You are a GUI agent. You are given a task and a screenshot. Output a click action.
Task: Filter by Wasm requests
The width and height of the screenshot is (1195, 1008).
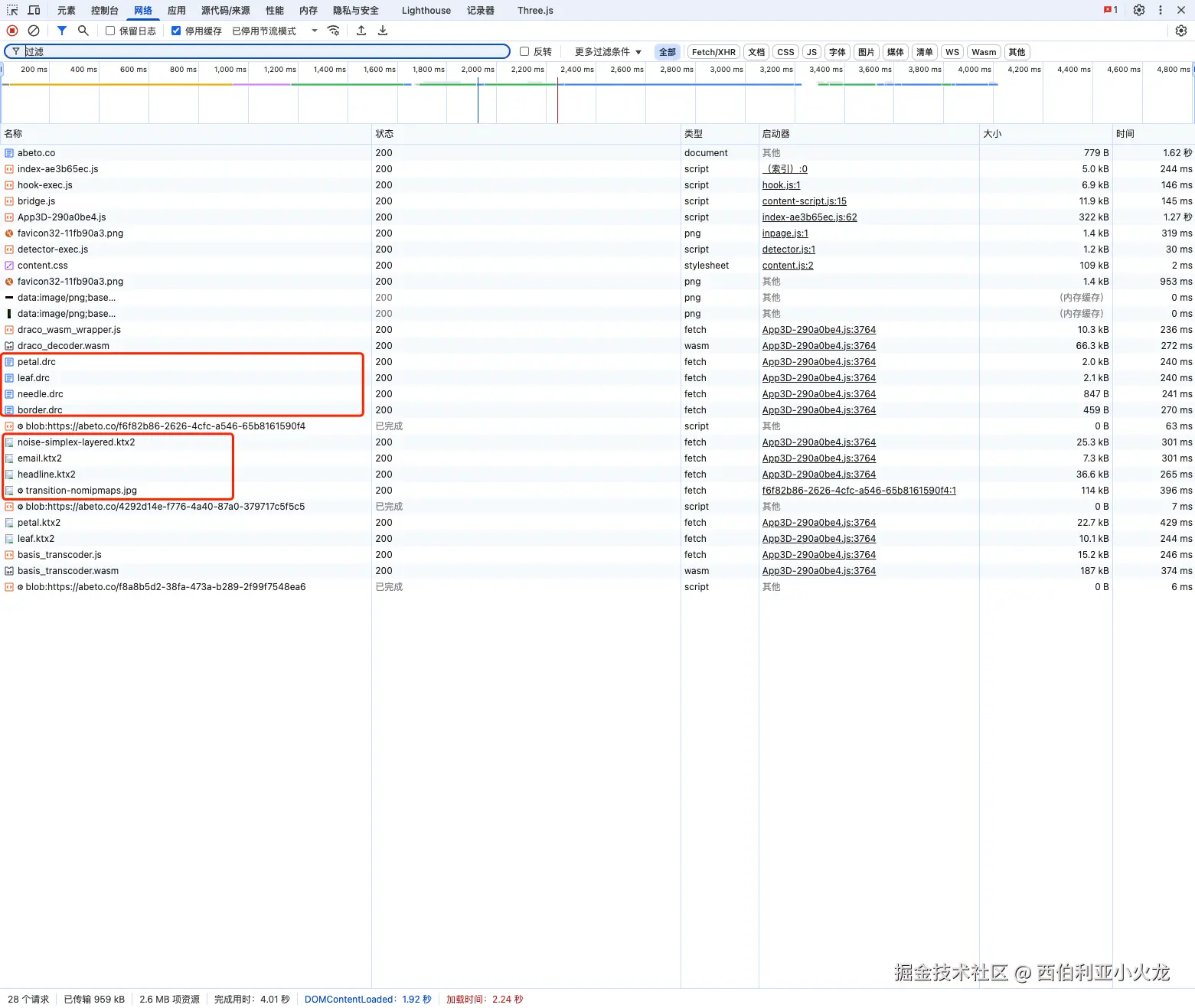pos(984,52)
